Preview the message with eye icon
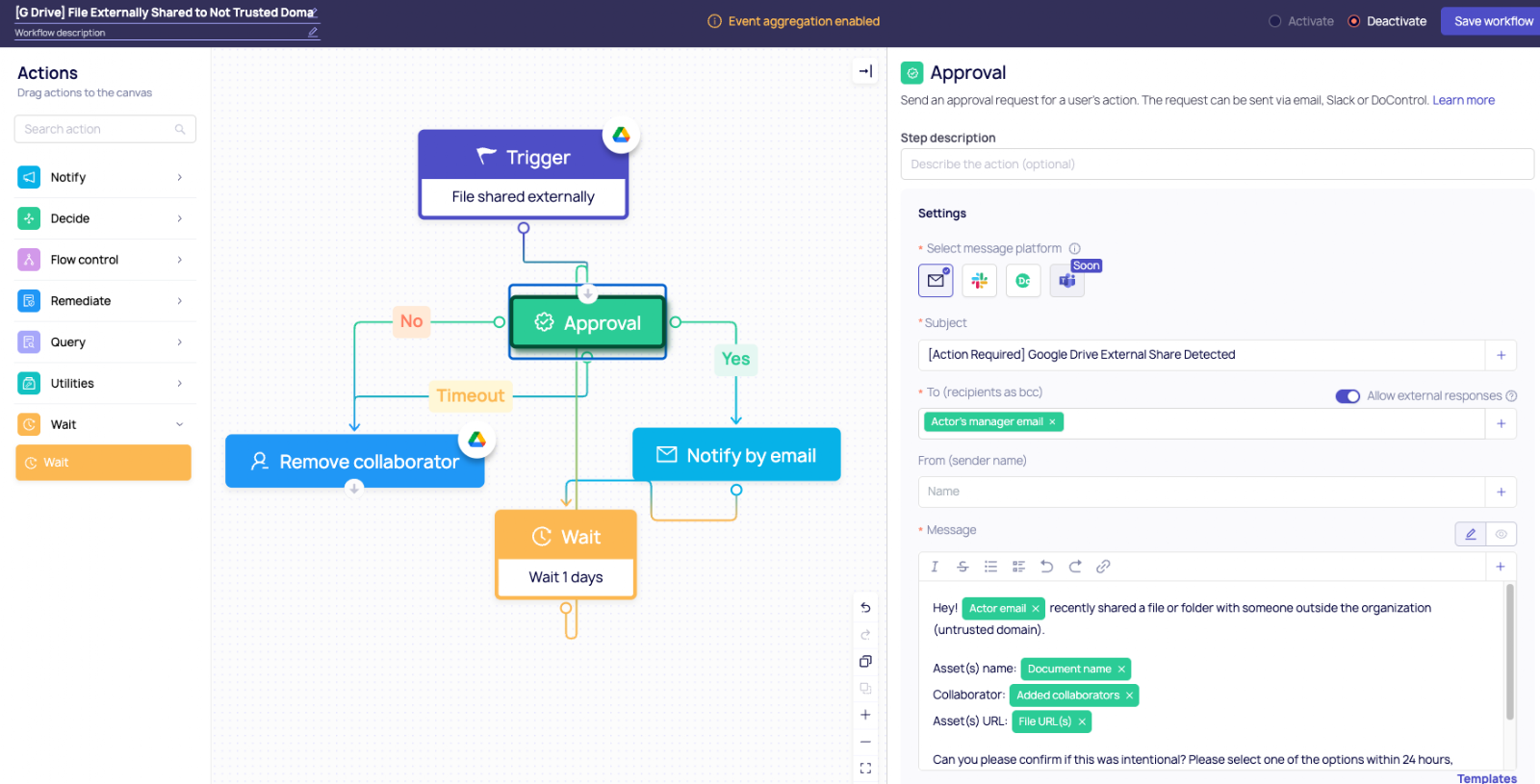1540x784 pixels. click(x=1501, y=534)
